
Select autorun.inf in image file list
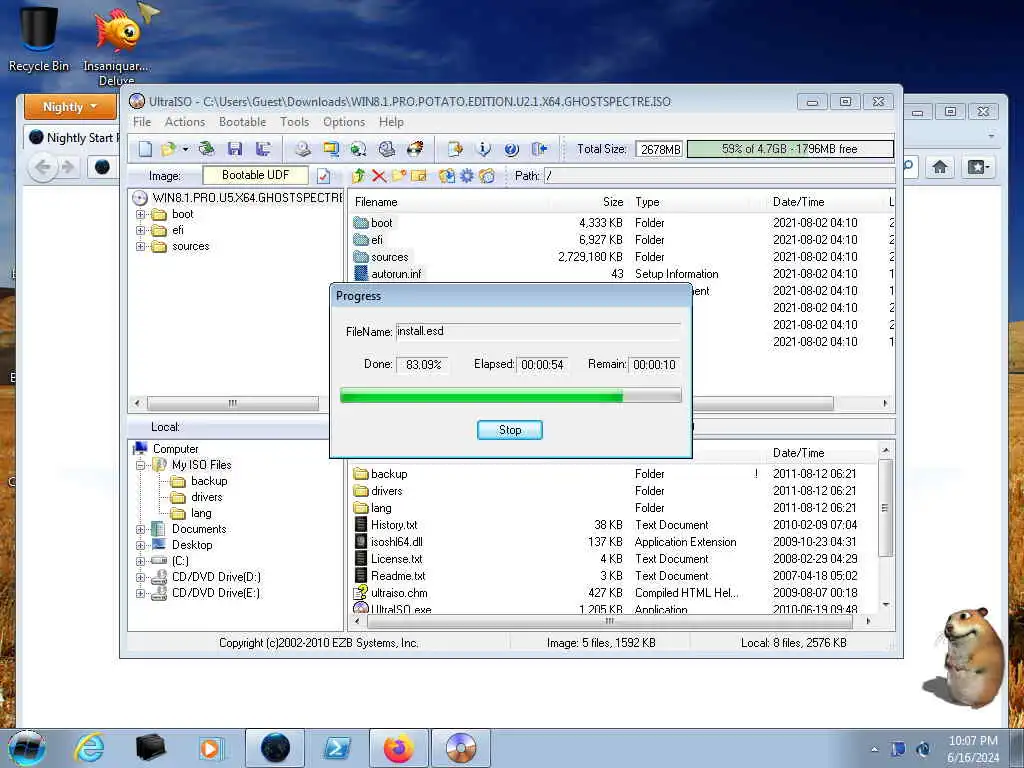point(396,274)
